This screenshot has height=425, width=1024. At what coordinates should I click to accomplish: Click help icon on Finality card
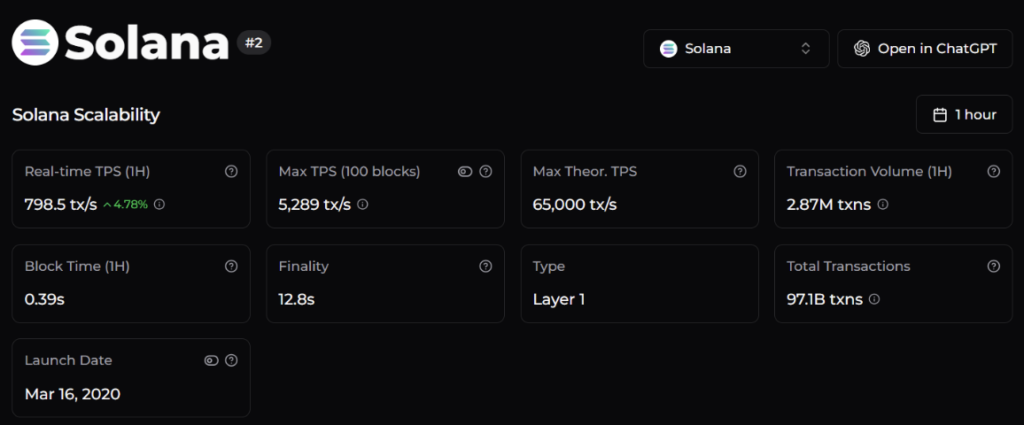486,266
